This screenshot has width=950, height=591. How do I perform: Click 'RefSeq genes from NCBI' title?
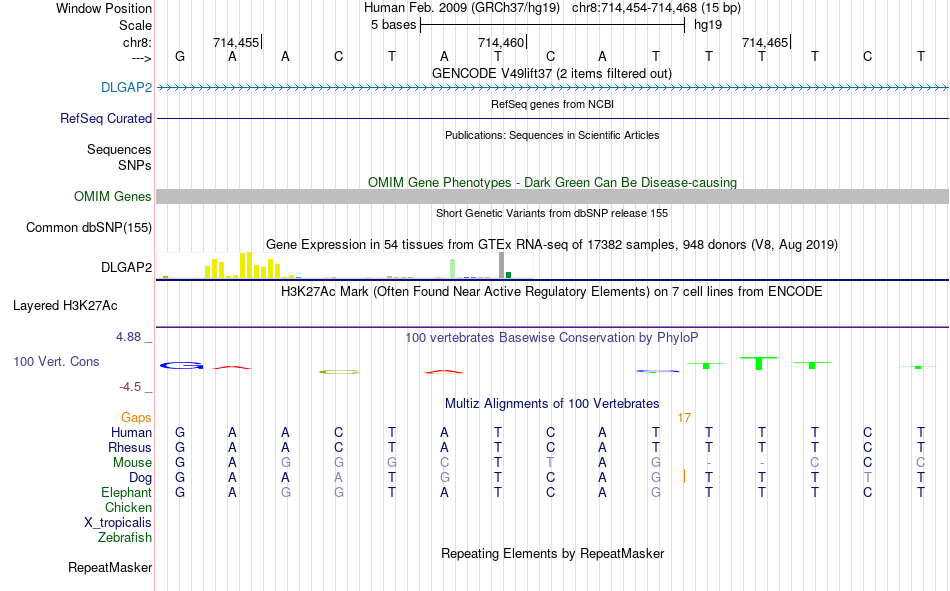552,104
